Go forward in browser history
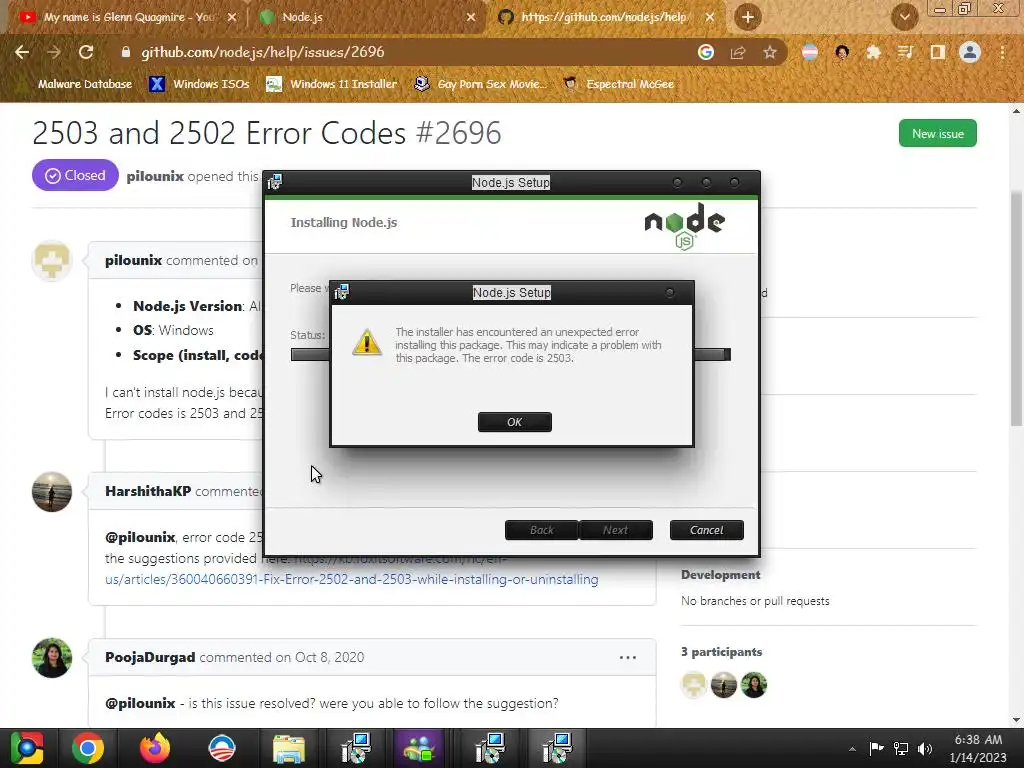1024x768 pixels. [x=54, y=52]
